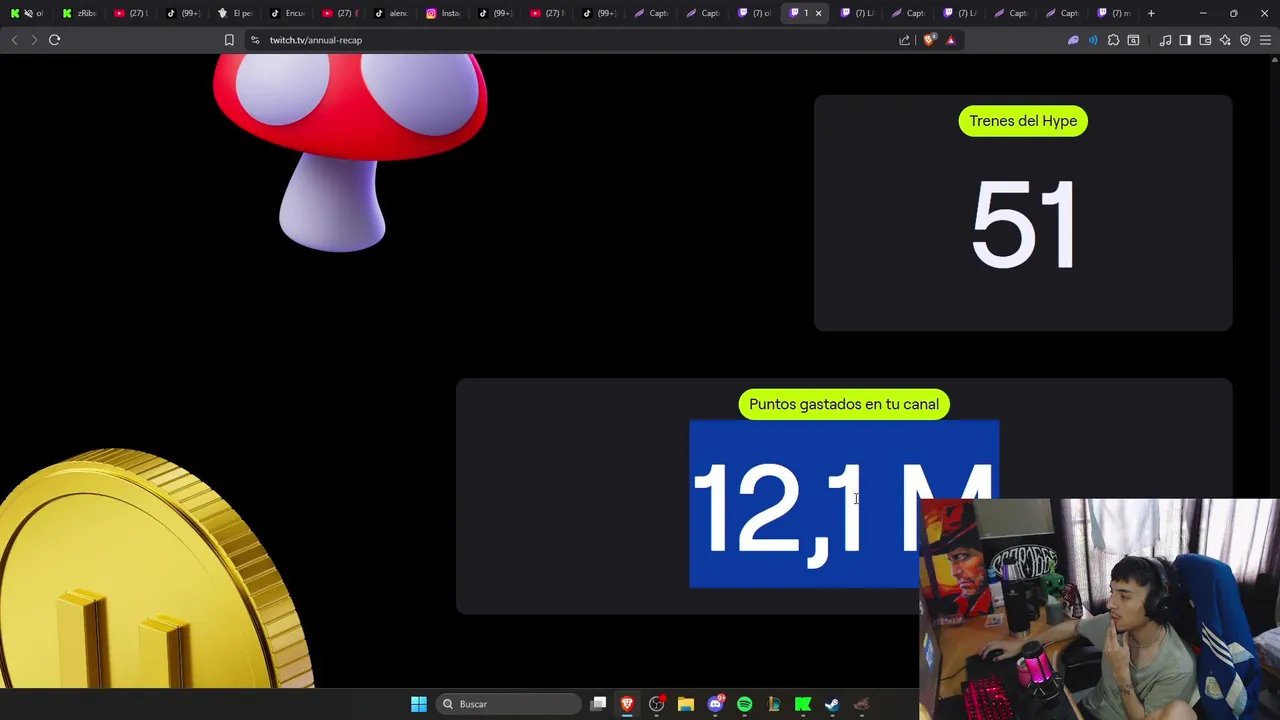Open the Brave Rewards triangle icon
This screenshot has width=1280, height=720.
[950, 40]
